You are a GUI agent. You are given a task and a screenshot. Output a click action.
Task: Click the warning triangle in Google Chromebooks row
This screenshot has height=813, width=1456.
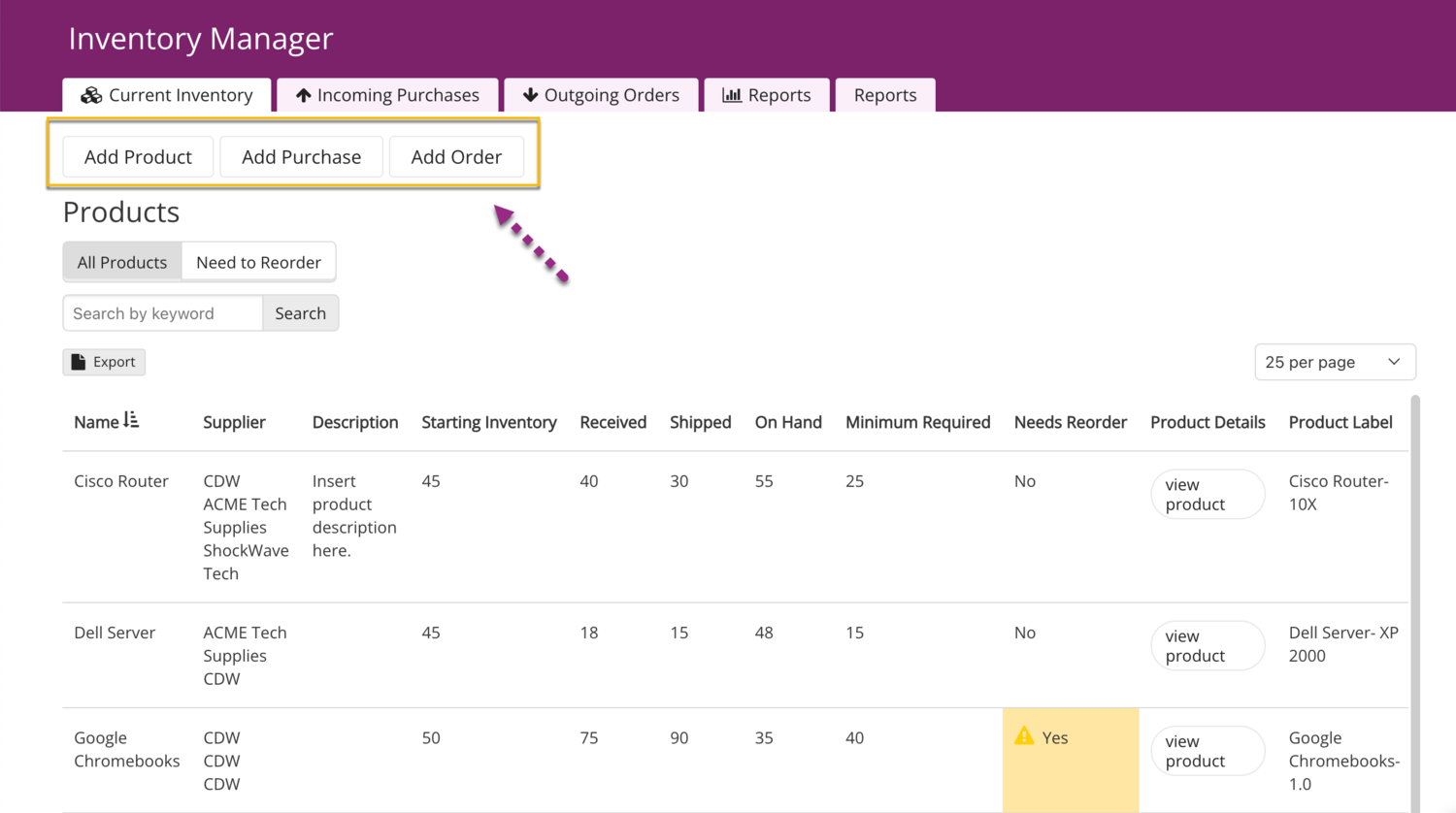pyautogui.click(x=1024, y=737)
